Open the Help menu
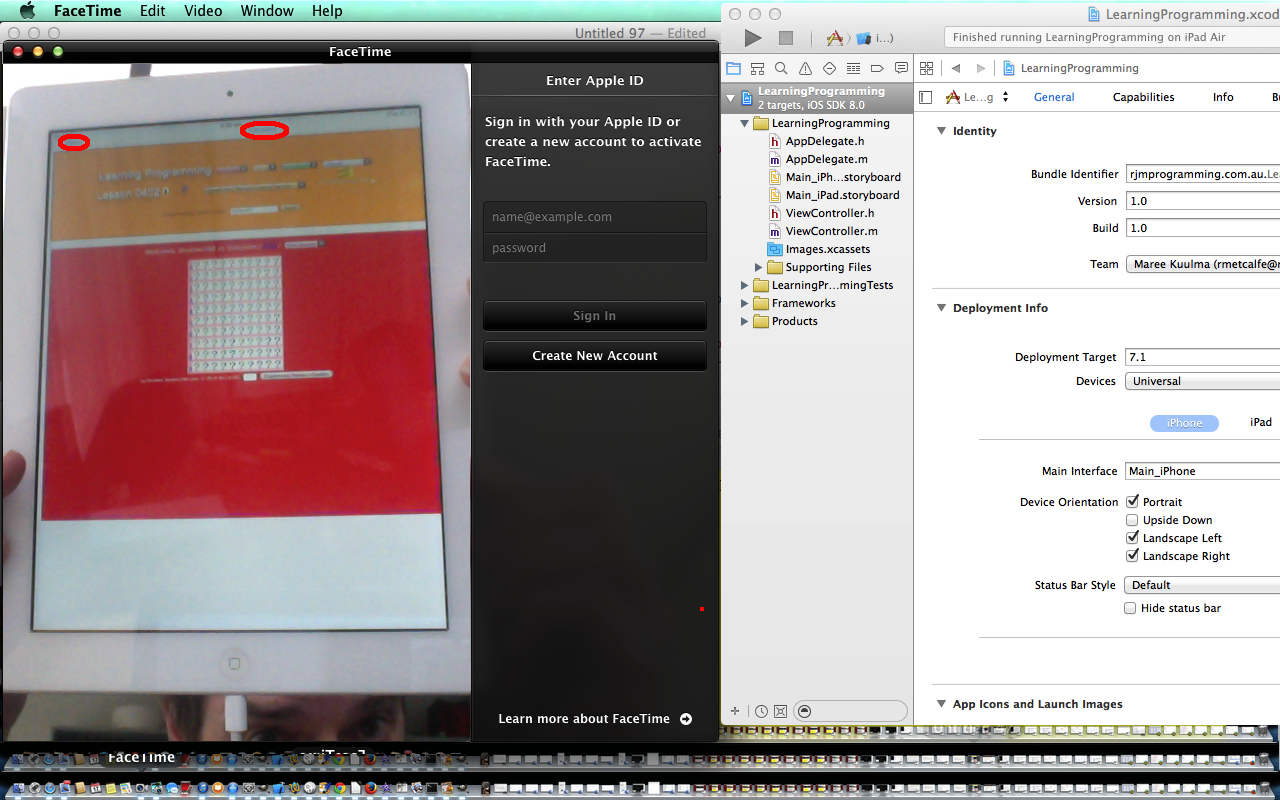The width and height of the screenshot is (1280, 800). click(x=327, y=11)
